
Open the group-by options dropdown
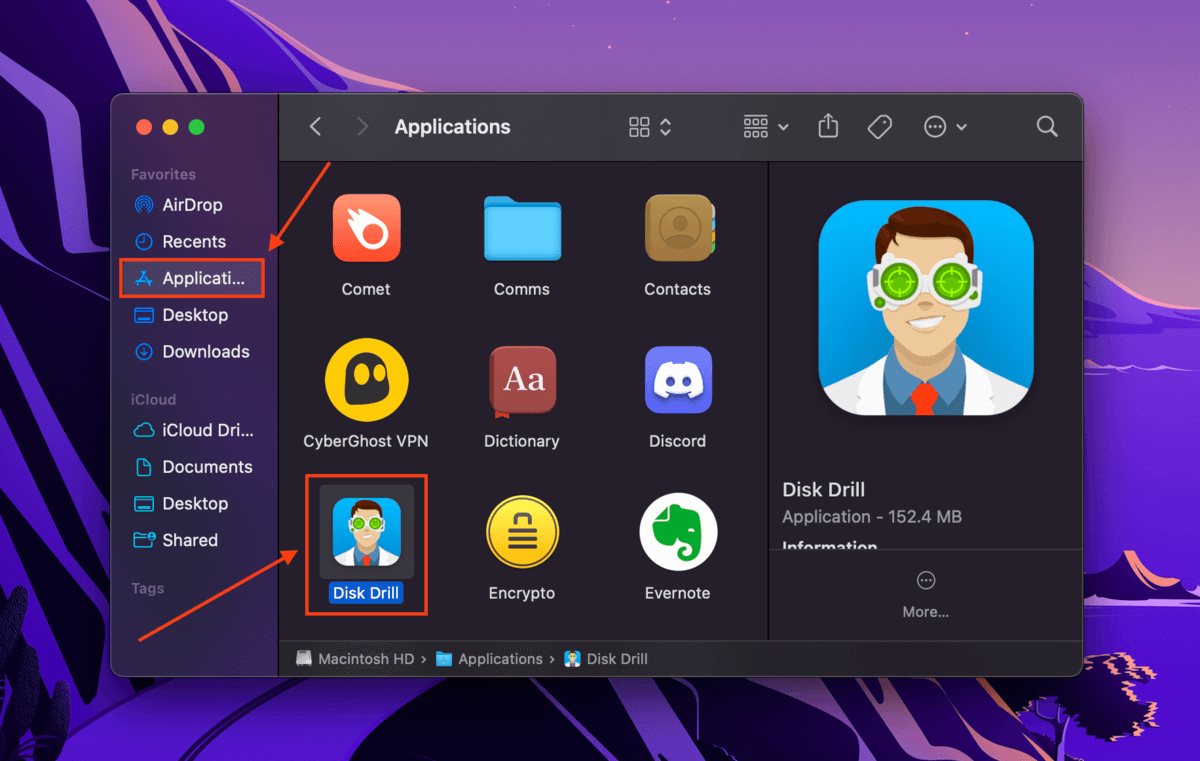pos(766,127)
